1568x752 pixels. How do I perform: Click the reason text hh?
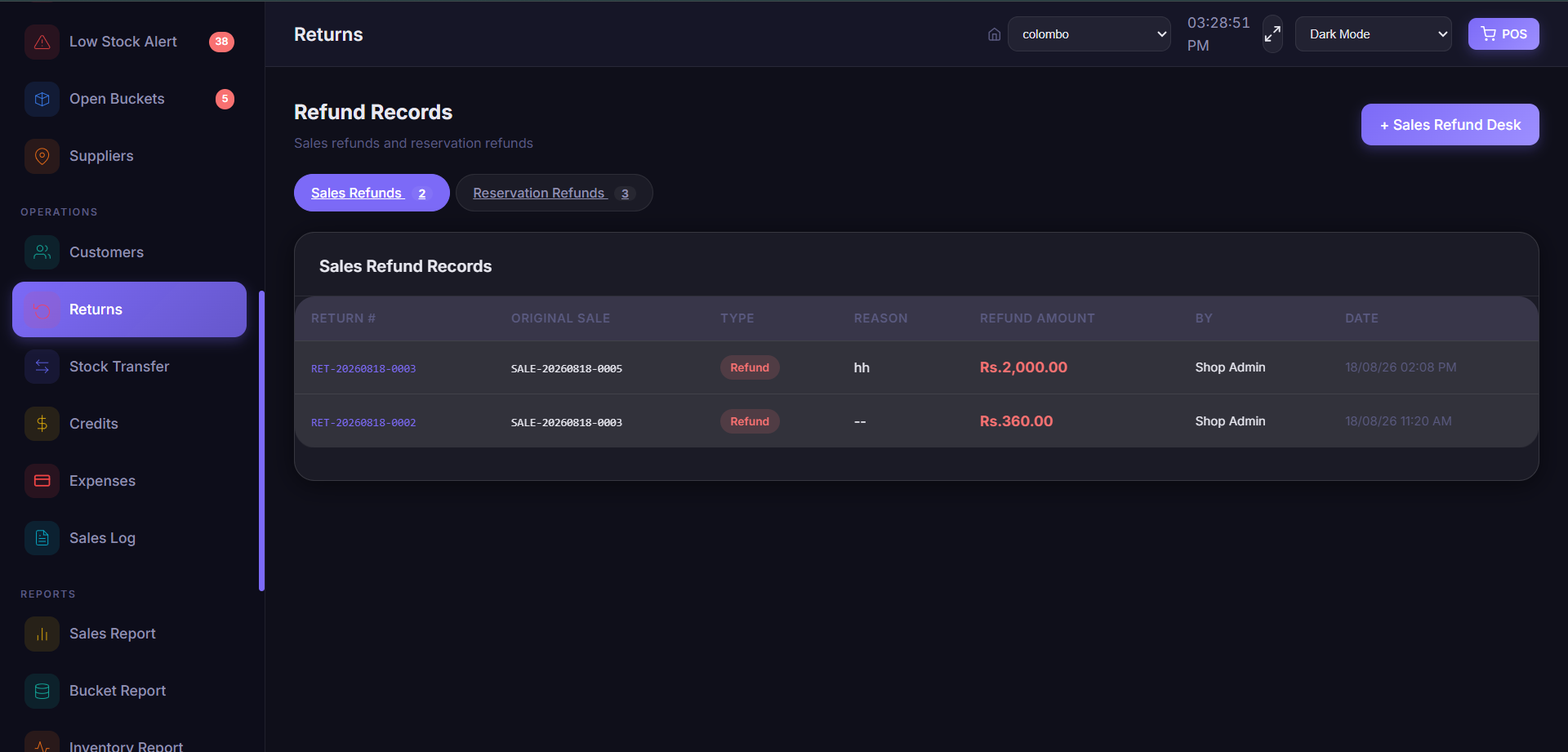point(862,367)
